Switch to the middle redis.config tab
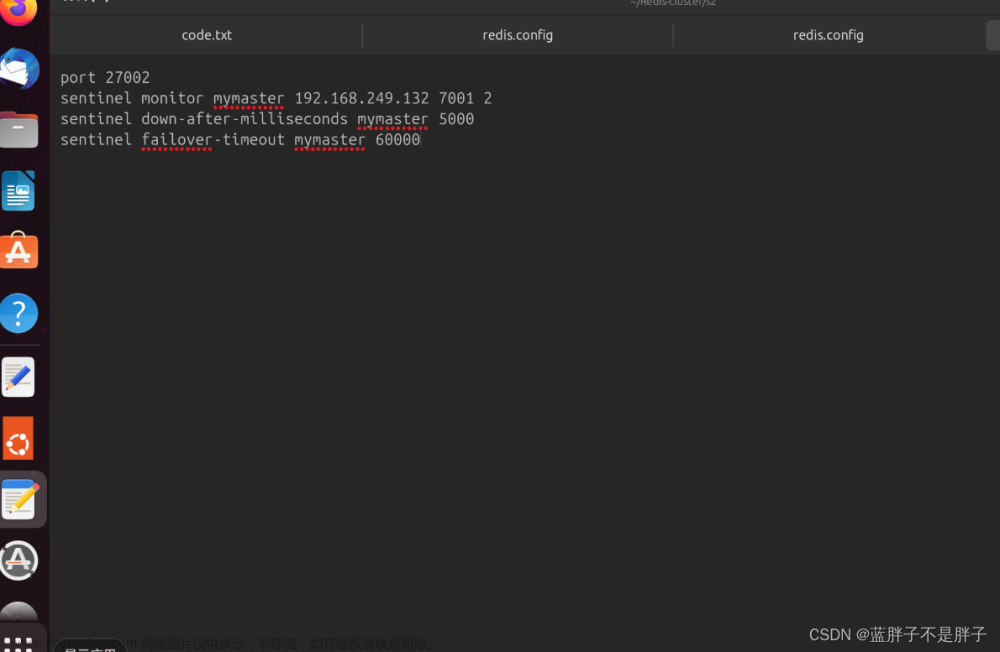The width and height of the screenshot is (1000, 652). click(517, 35)
